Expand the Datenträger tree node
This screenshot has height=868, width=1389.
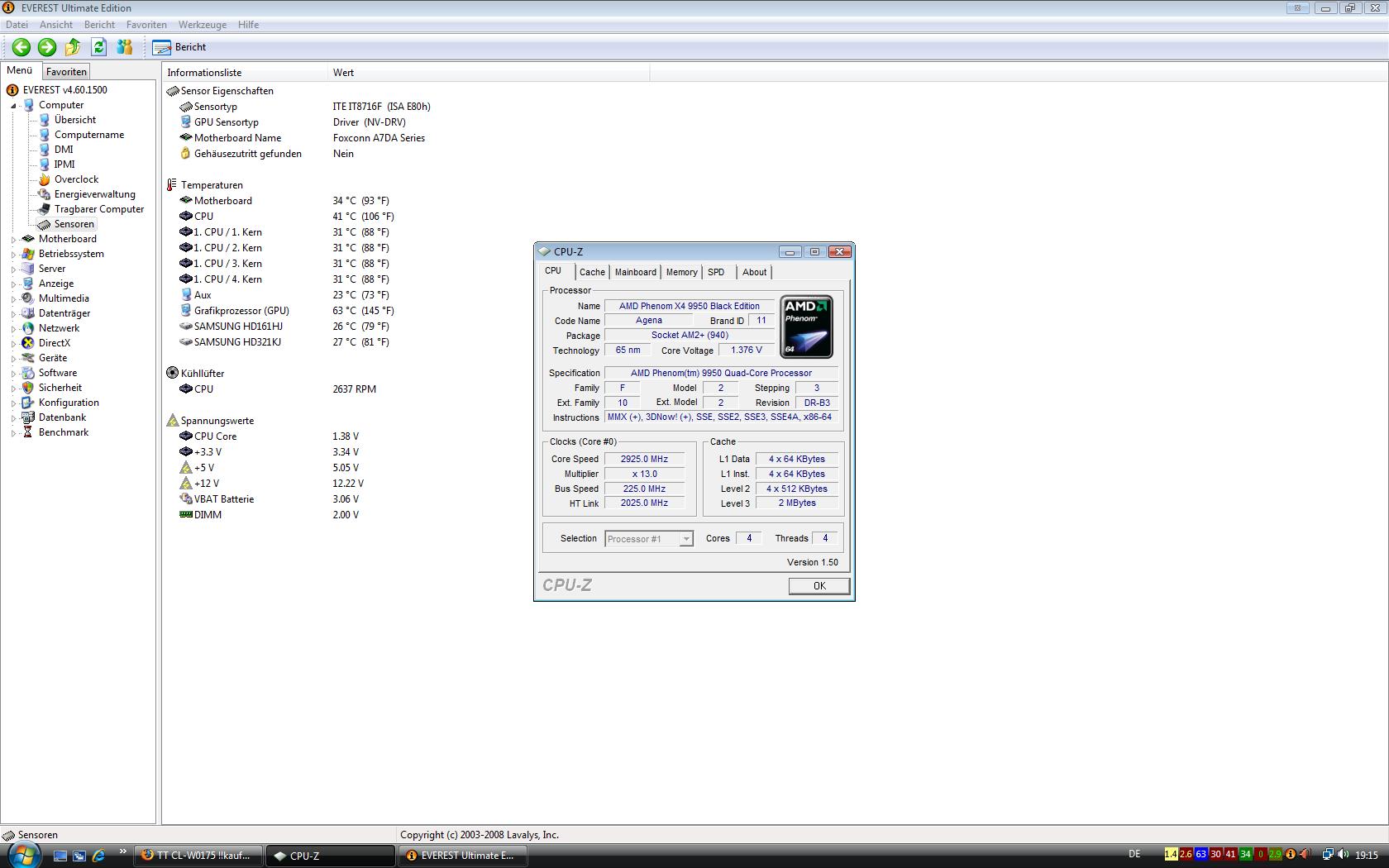tap(13, 314)
